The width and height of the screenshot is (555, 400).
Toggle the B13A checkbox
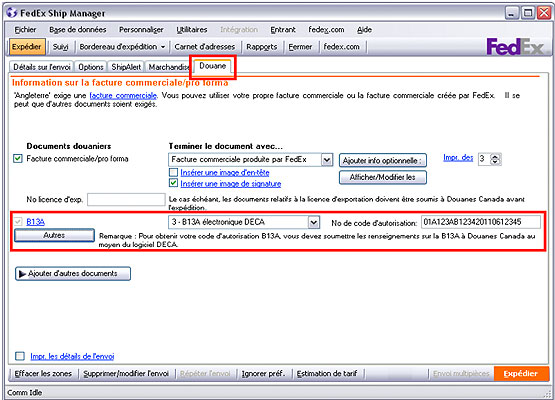[18, 222]
